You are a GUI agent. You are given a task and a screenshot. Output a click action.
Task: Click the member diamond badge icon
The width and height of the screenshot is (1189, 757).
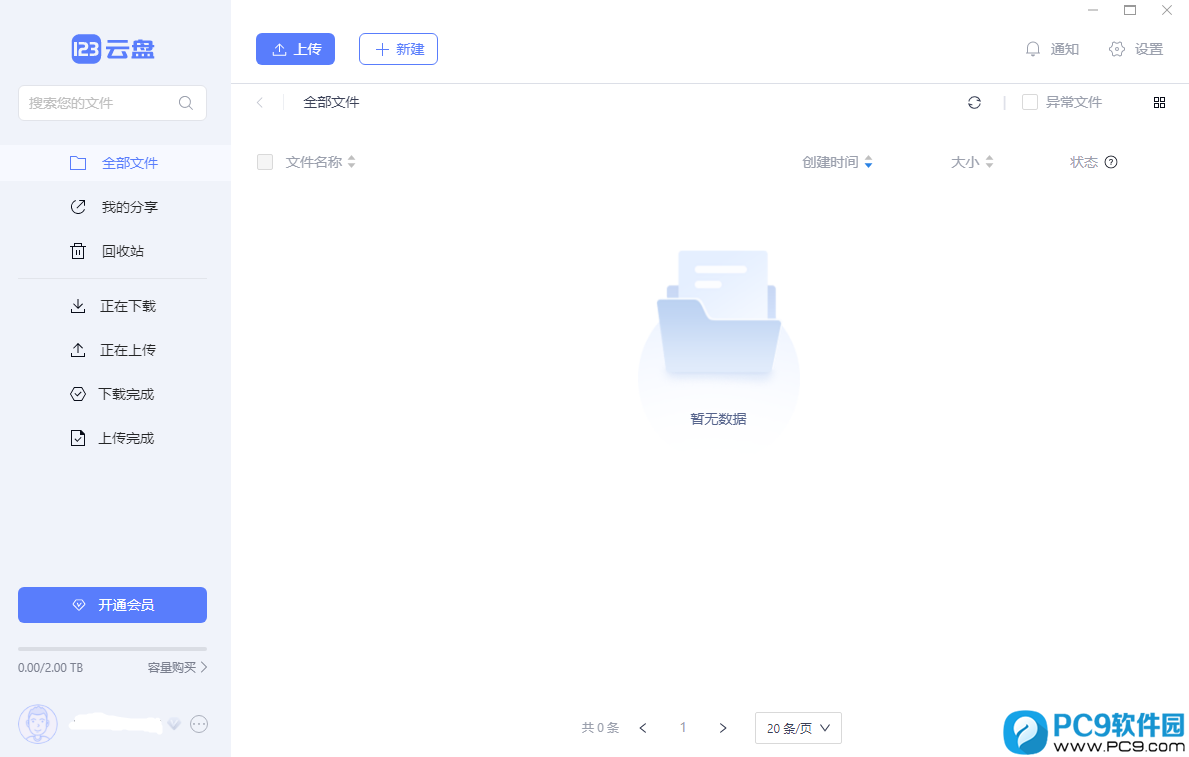pyautogui.click(x=174, y=724)
